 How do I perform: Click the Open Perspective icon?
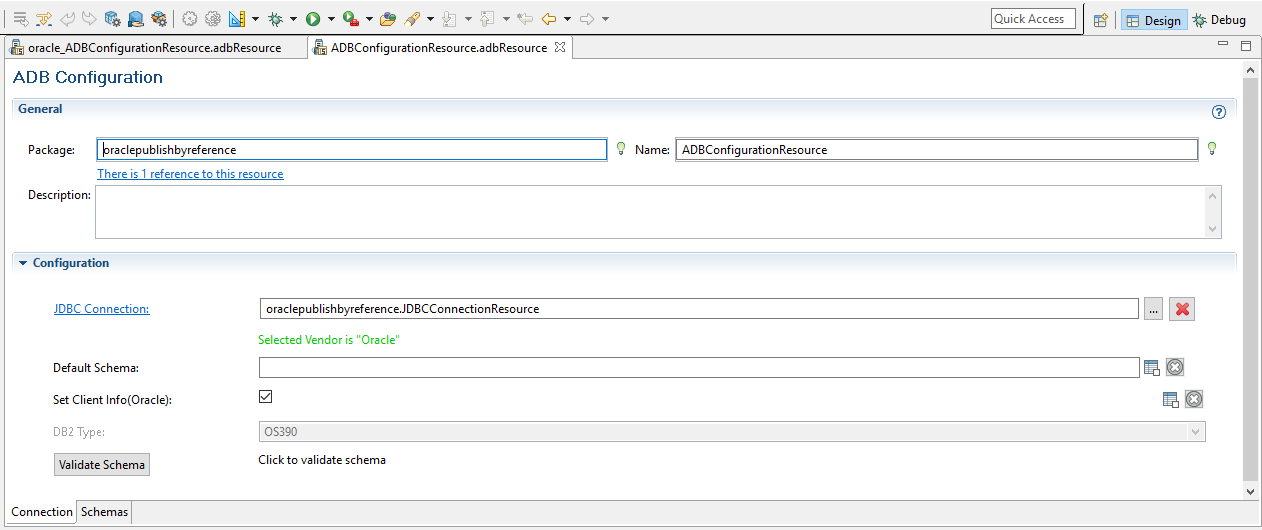coord(1100,20)
